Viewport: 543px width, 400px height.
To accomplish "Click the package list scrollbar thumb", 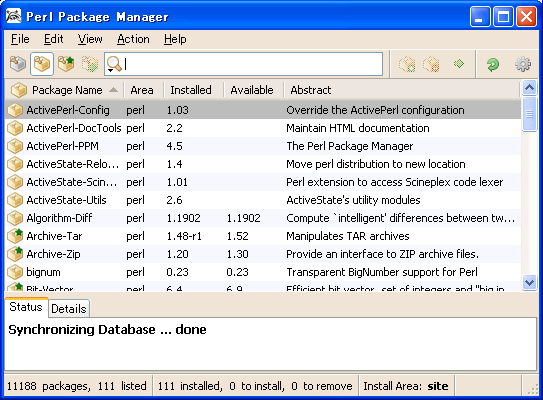I will click(x=529, y=114).
